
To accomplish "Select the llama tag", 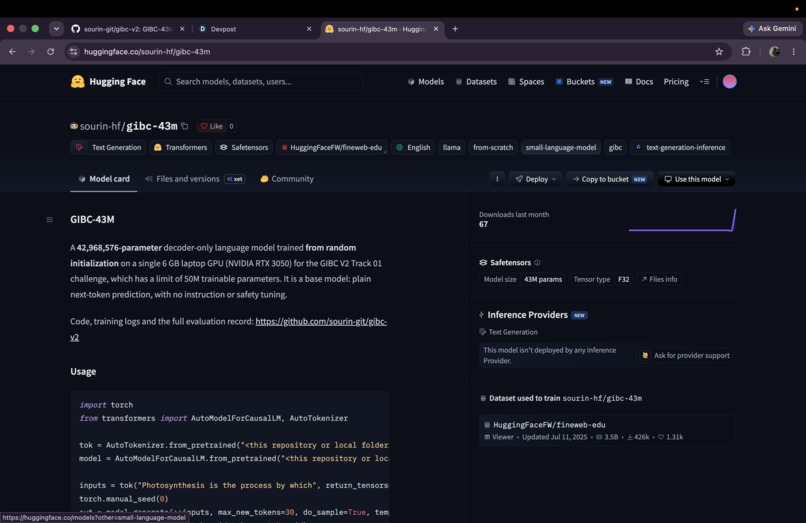I will [x=451, y=147].
